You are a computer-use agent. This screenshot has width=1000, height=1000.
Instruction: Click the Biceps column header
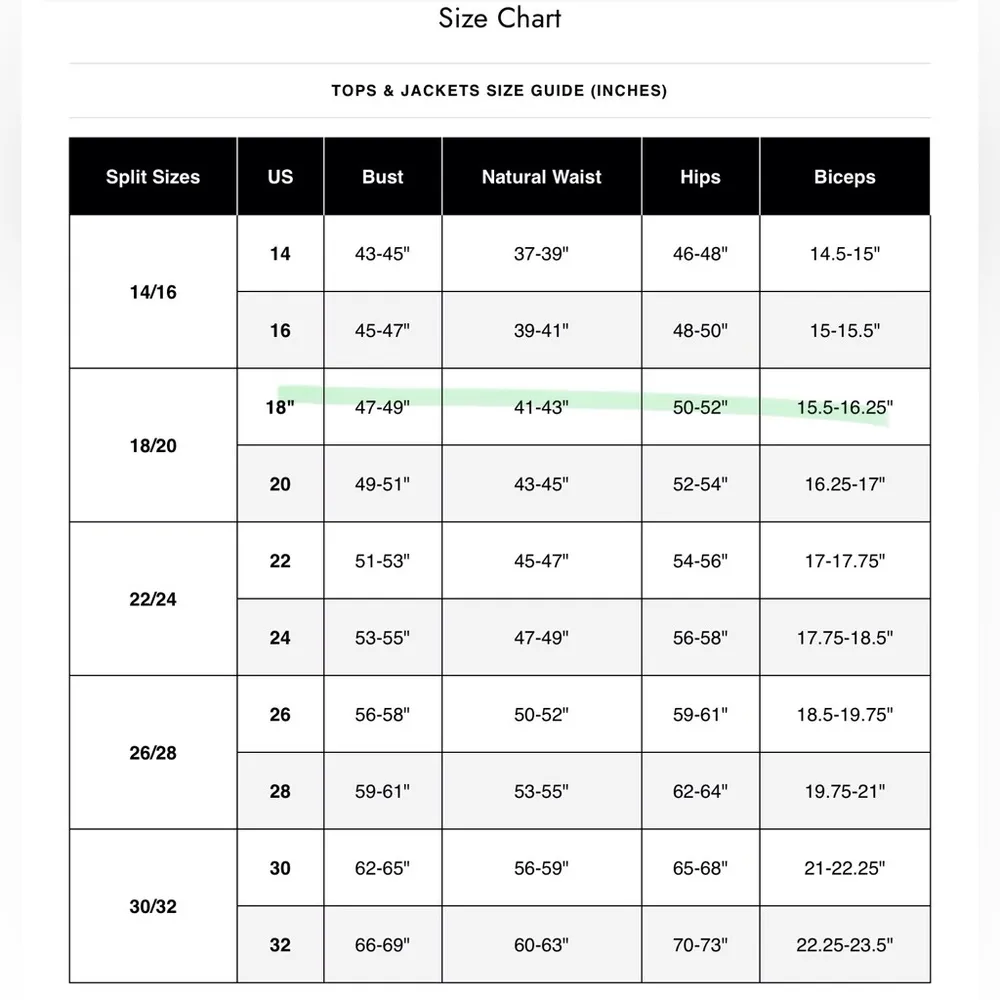[x=844, y=177]
